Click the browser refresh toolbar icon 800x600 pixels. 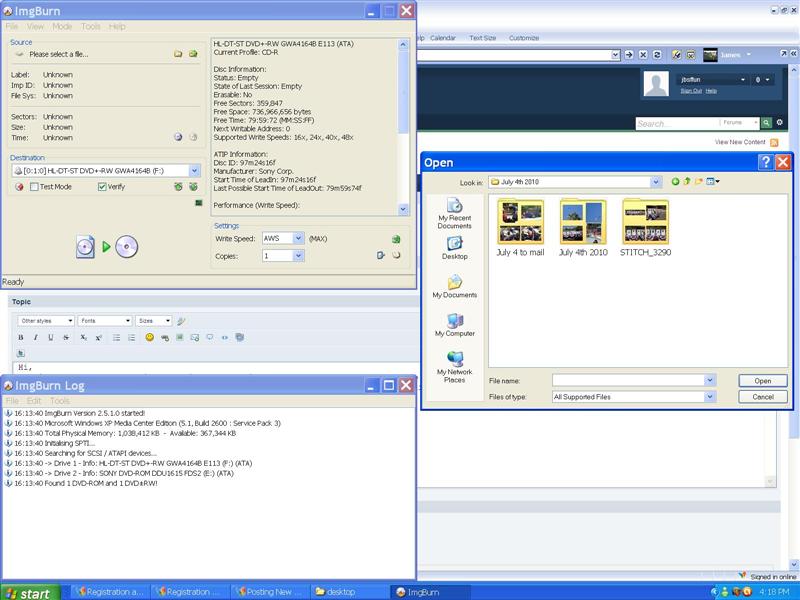(657, 55)
